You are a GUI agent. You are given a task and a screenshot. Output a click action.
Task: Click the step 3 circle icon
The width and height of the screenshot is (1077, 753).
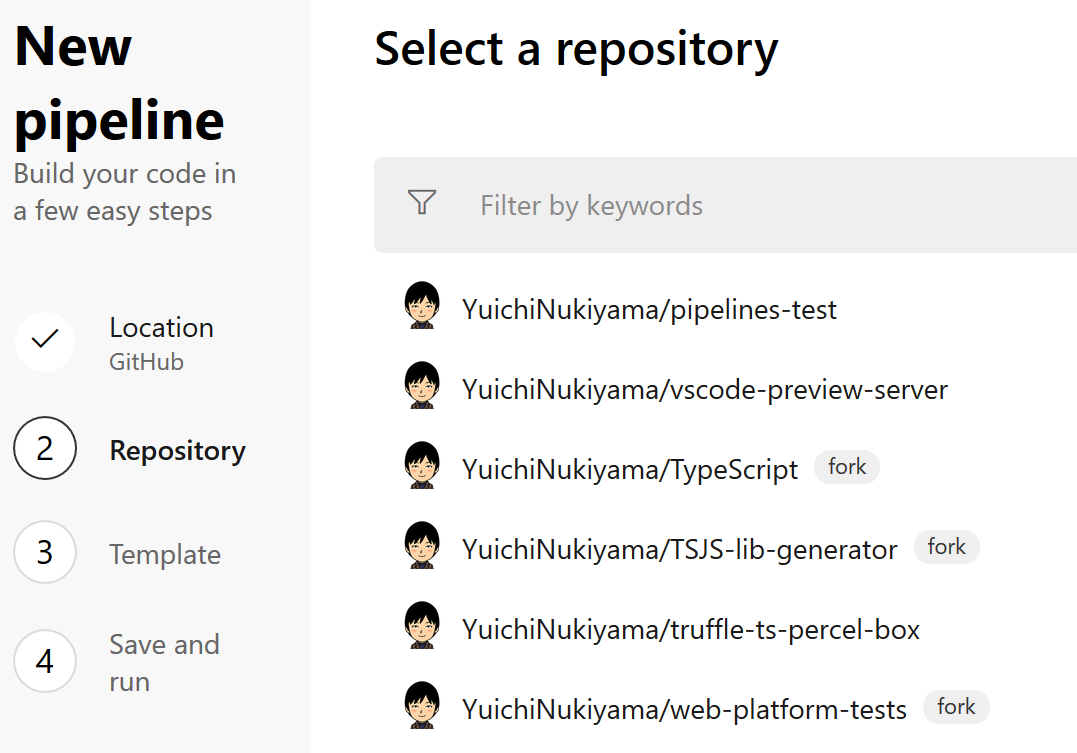[45, 552]
